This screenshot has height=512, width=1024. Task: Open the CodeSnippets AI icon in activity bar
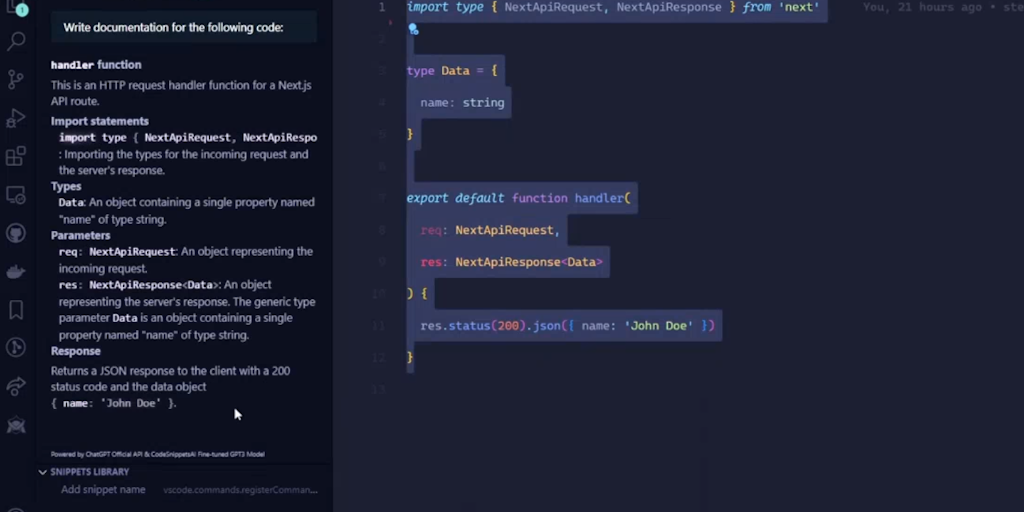[16, 425]
